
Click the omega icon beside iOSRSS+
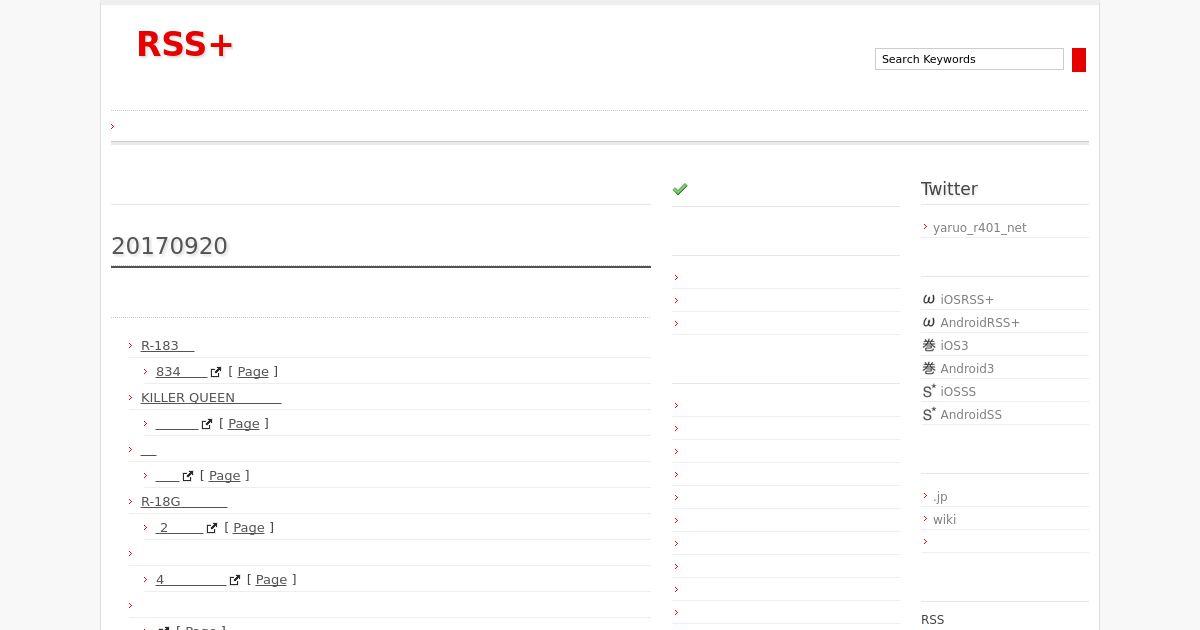coord(929,299)
